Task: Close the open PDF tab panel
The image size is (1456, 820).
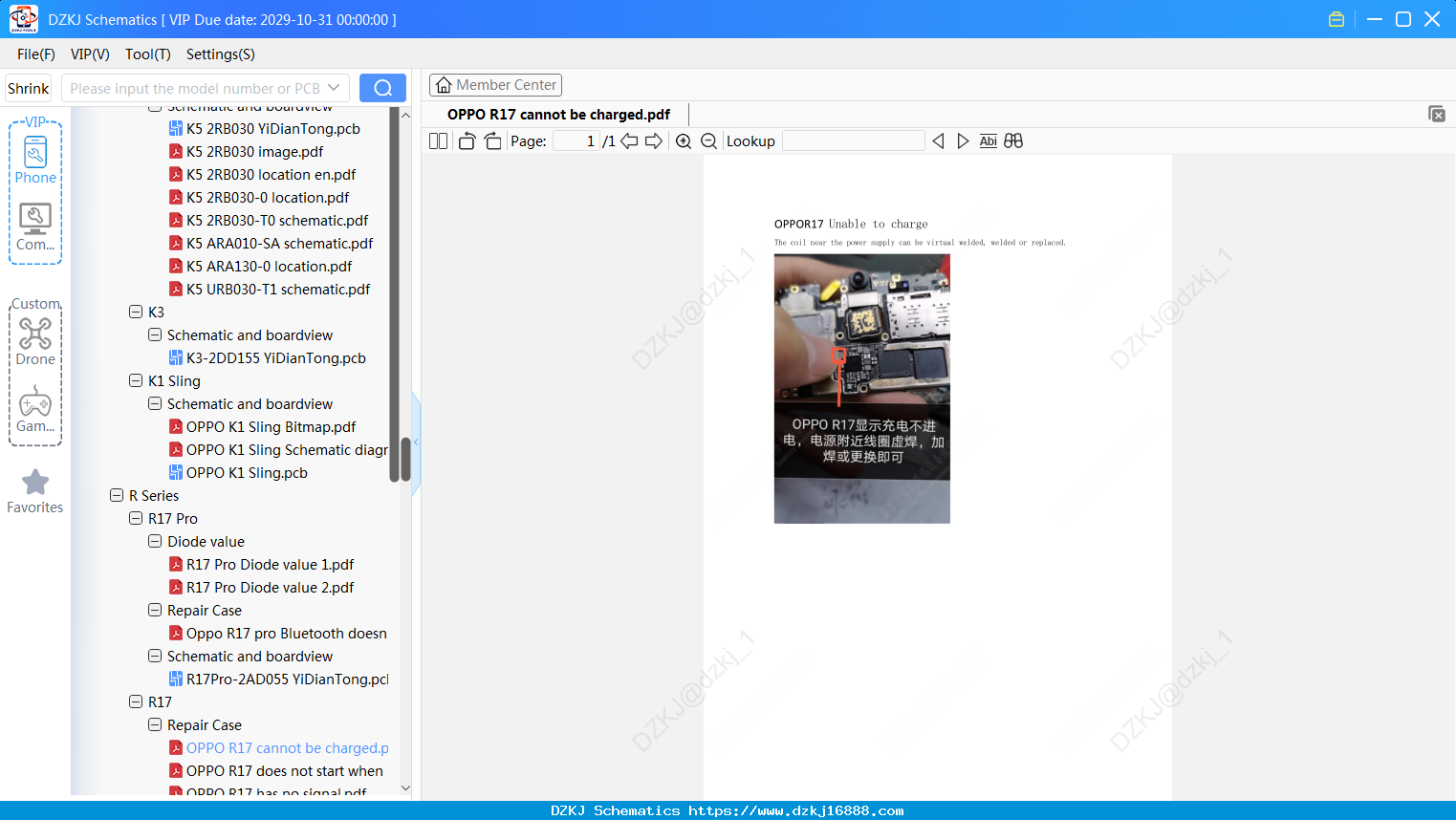Action: [1437, 114]
